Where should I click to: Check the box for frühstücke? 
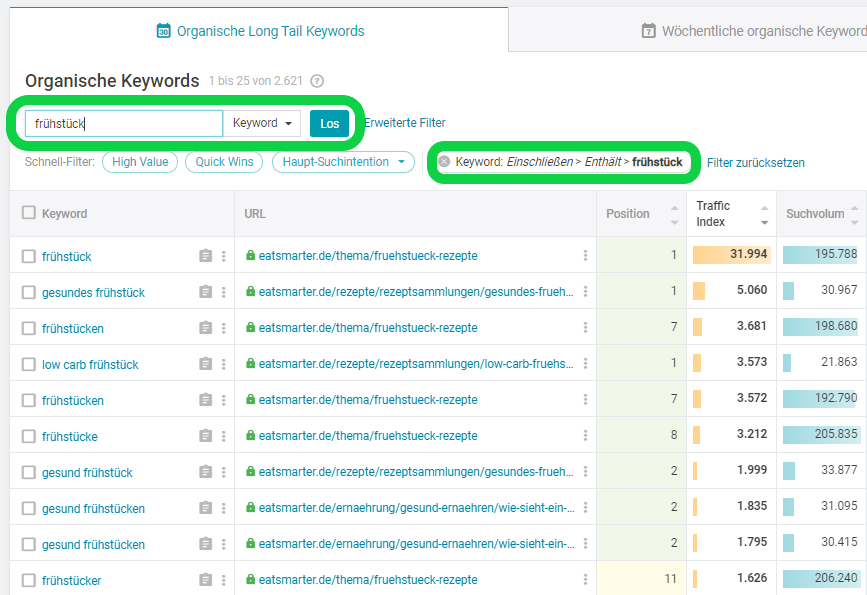click(x=29, y=436)
